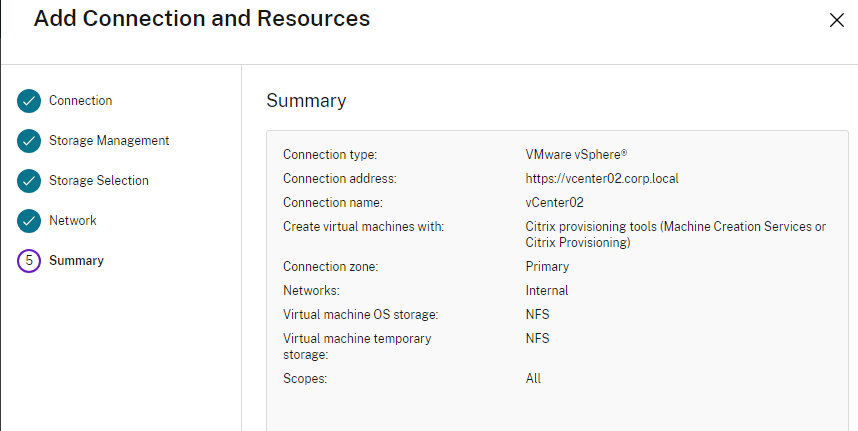
Task: Click the Connection step checkmark icon
Action: click(28, 101)
